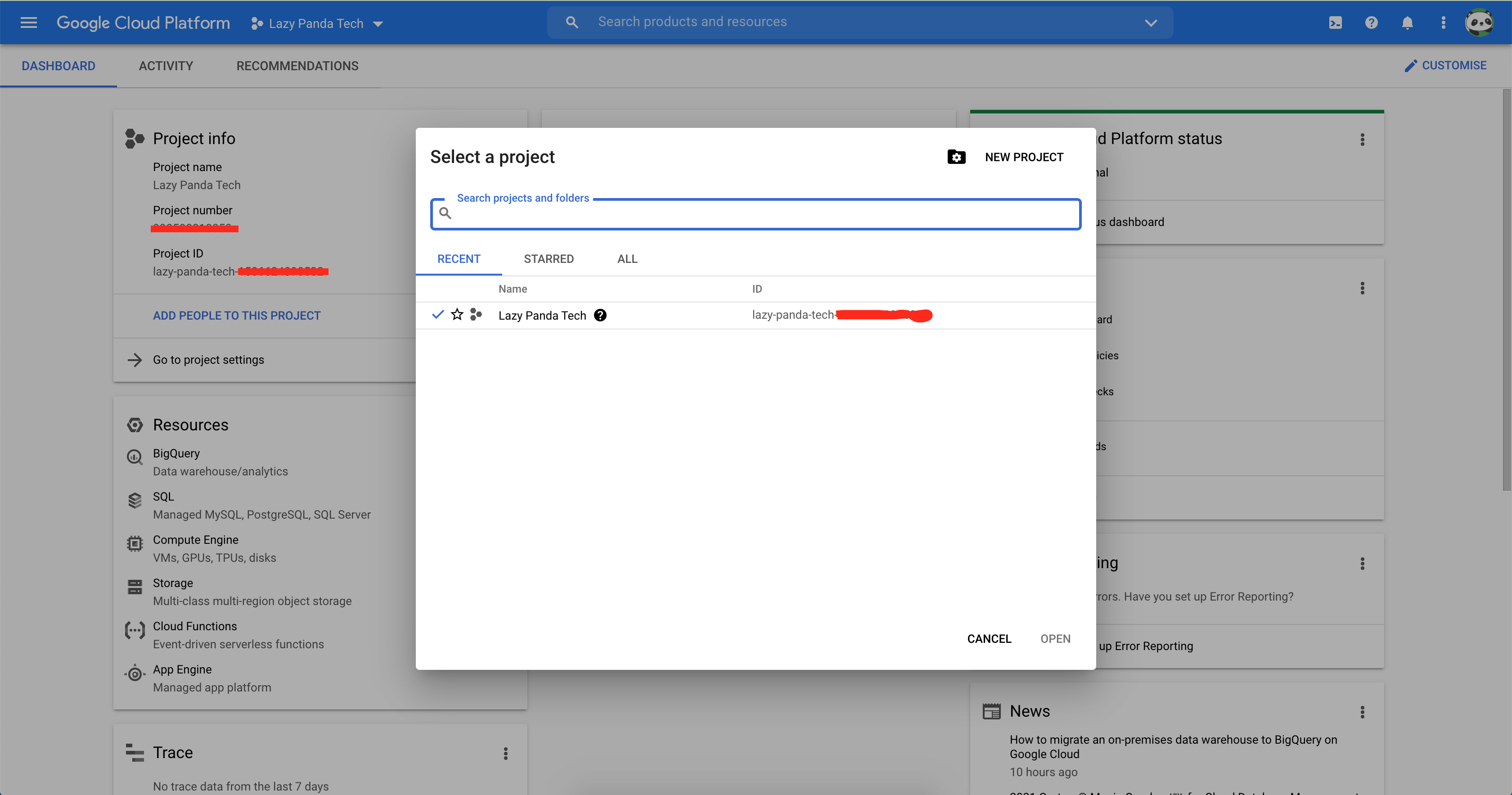Screen dimensions: 1512x795
Task: Click the checkmark in the project row
Action: pos(438,315)
